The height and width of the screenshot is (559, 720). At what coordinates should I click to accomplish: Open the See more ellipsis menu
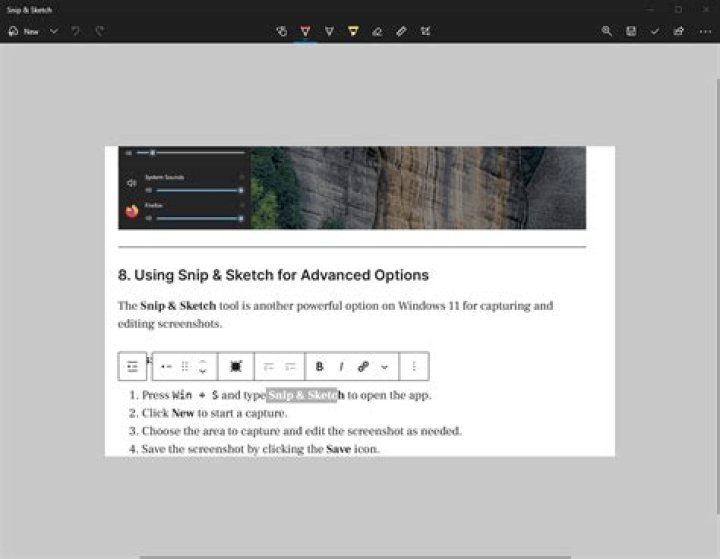coord(705,32)
